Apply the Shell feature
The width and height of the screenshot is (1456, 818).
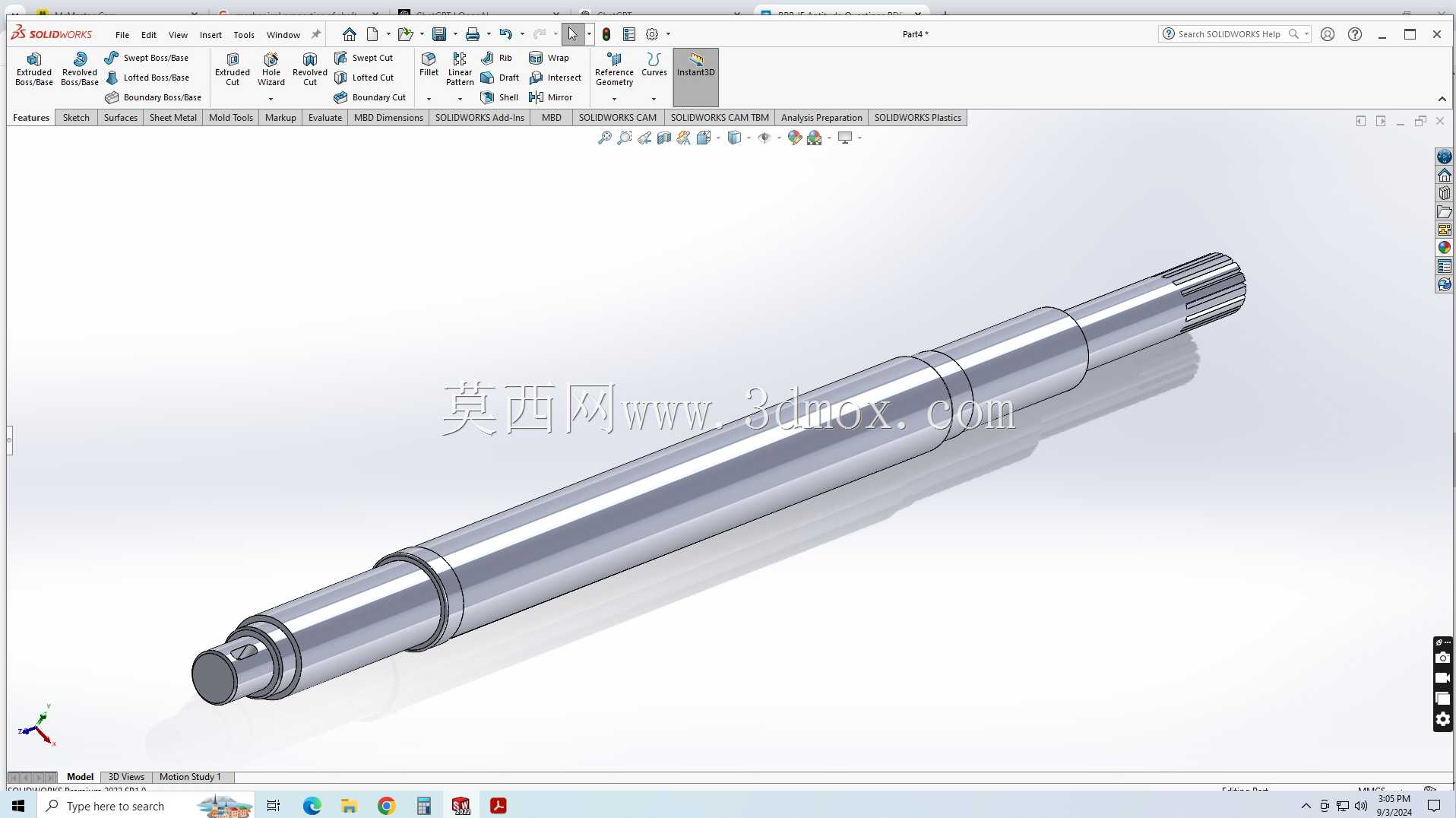(x=499, y=97)
